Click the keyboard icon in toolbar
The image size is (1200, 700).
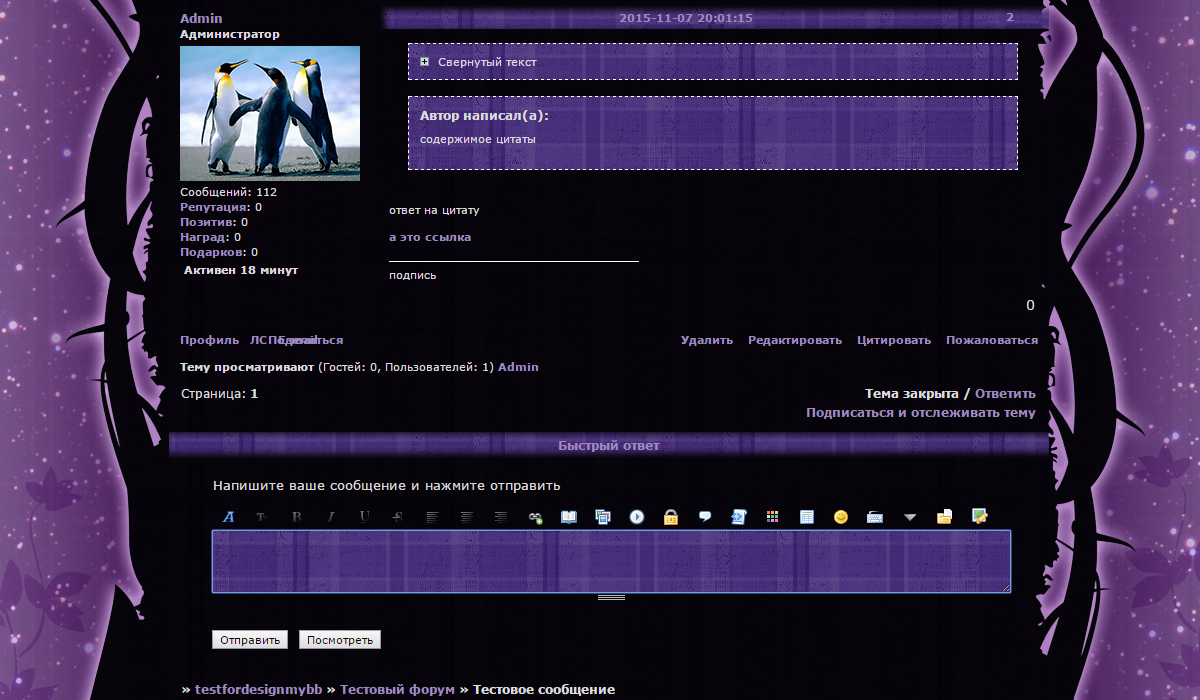(x=875, y=517)
